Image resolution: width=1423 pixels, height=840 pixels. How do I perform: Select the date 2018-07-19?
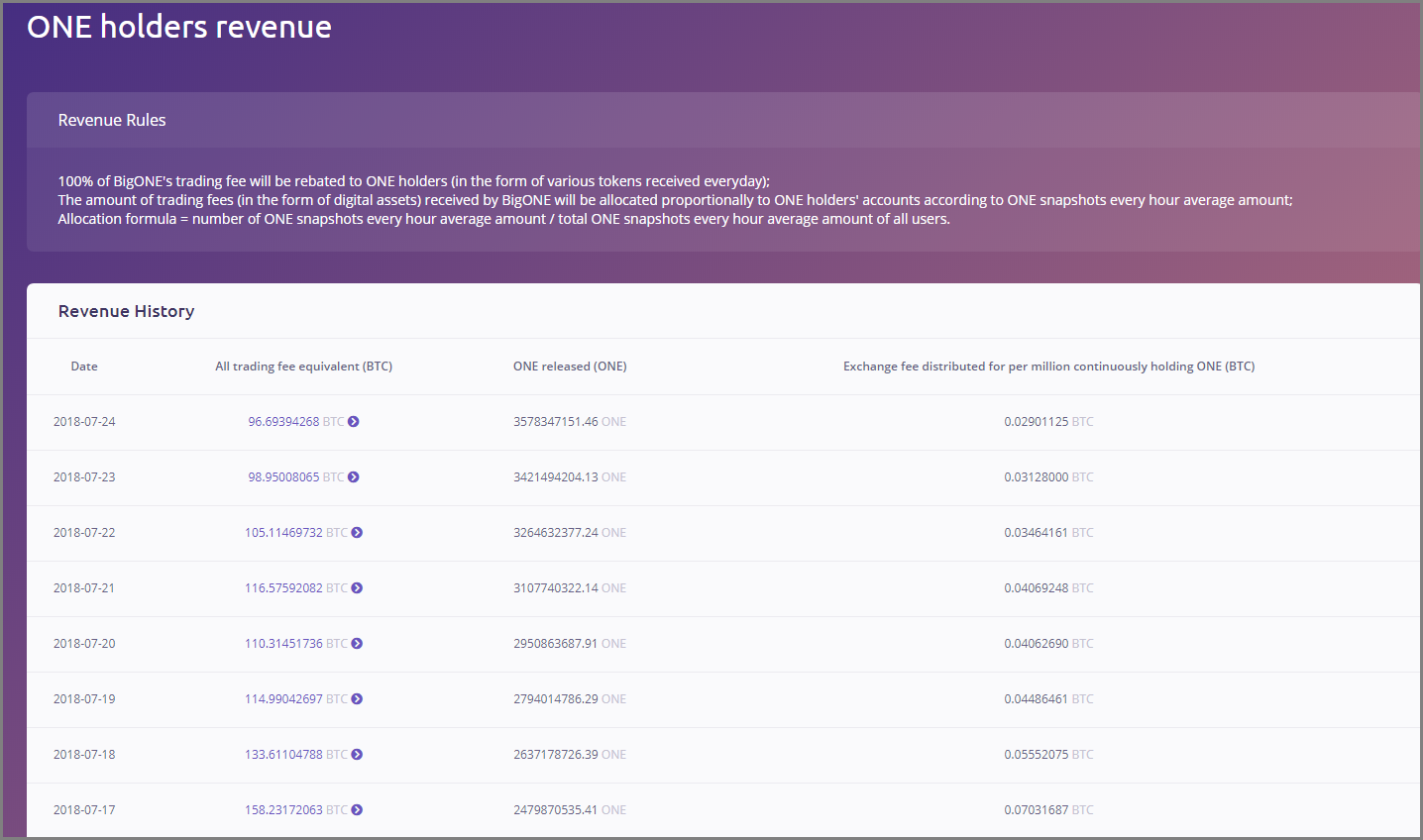84,699
